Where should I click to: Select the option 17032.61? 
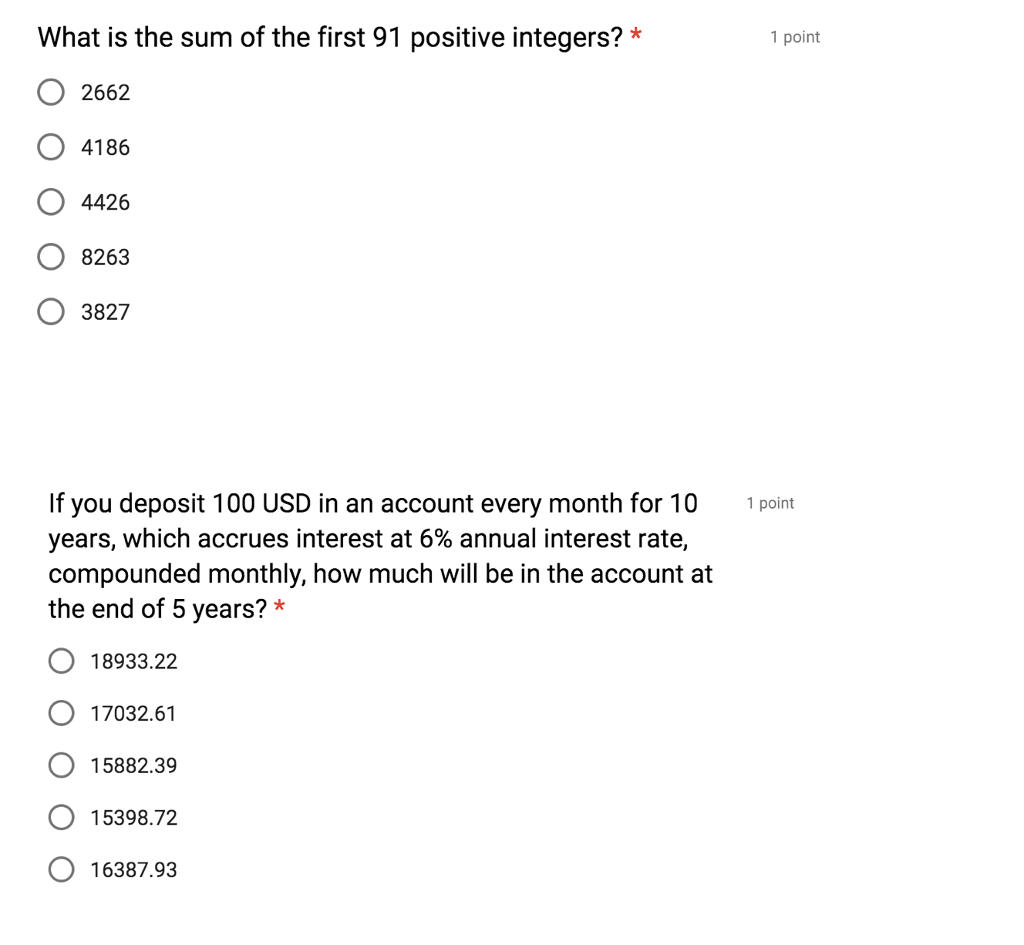[x=61, y=713]
